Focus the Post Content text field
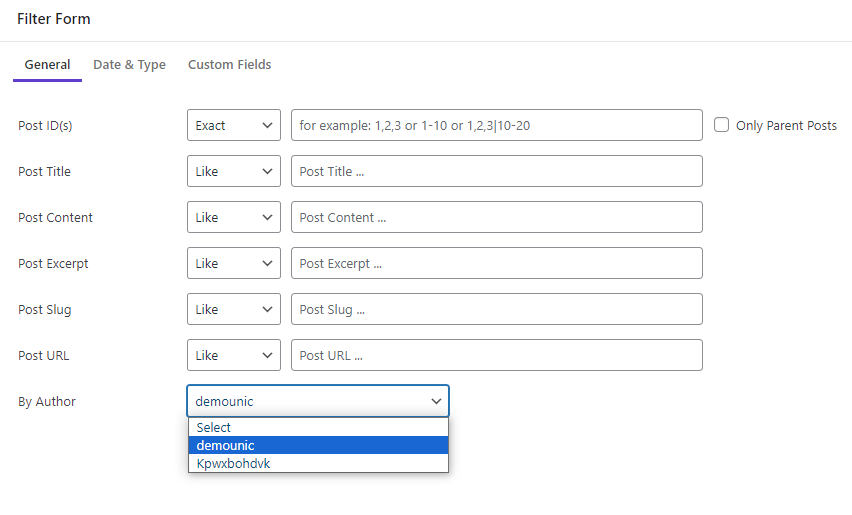The width and height of the screenshot is (852, 515). tap(497, 217)
